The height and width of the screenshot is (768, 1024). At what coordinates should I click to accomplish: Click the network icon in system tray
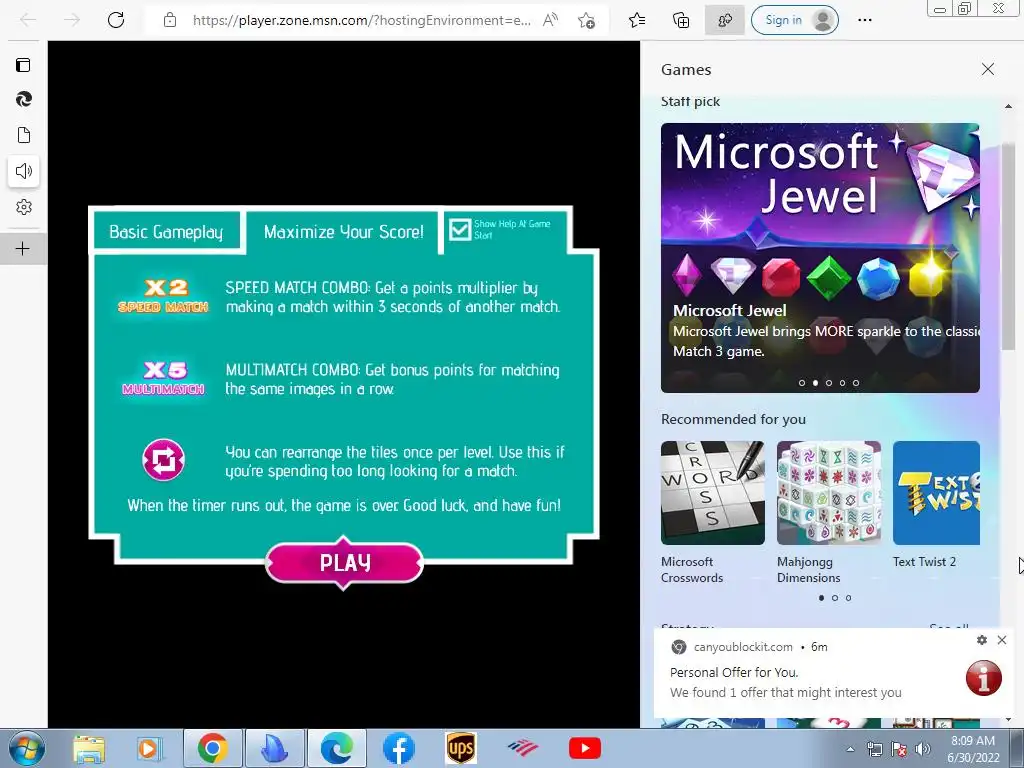pyautogui.click(x=874, y=749)
